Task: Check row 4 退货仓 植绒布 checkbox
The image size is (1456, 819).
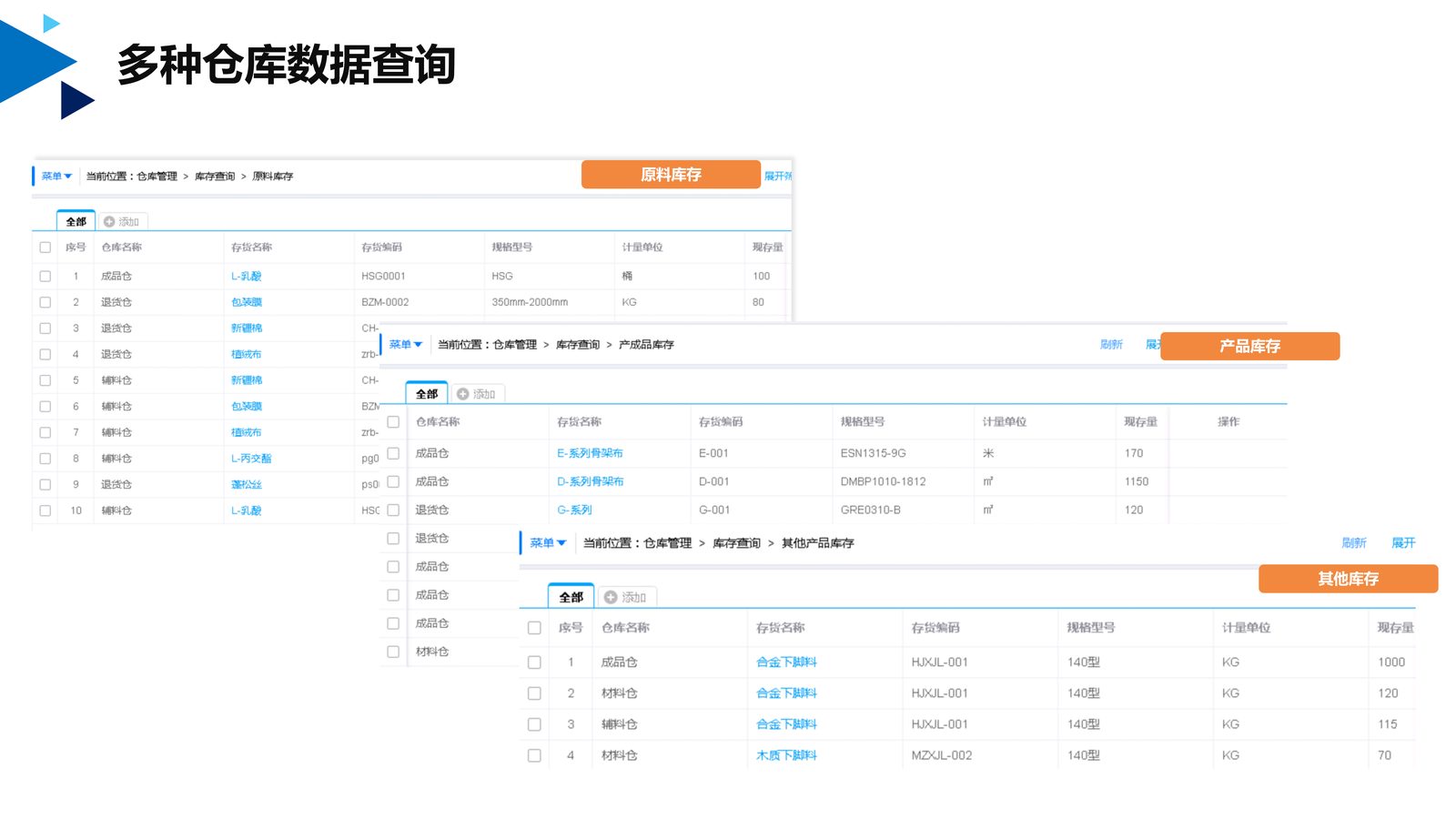Action: tap(45, 354)
